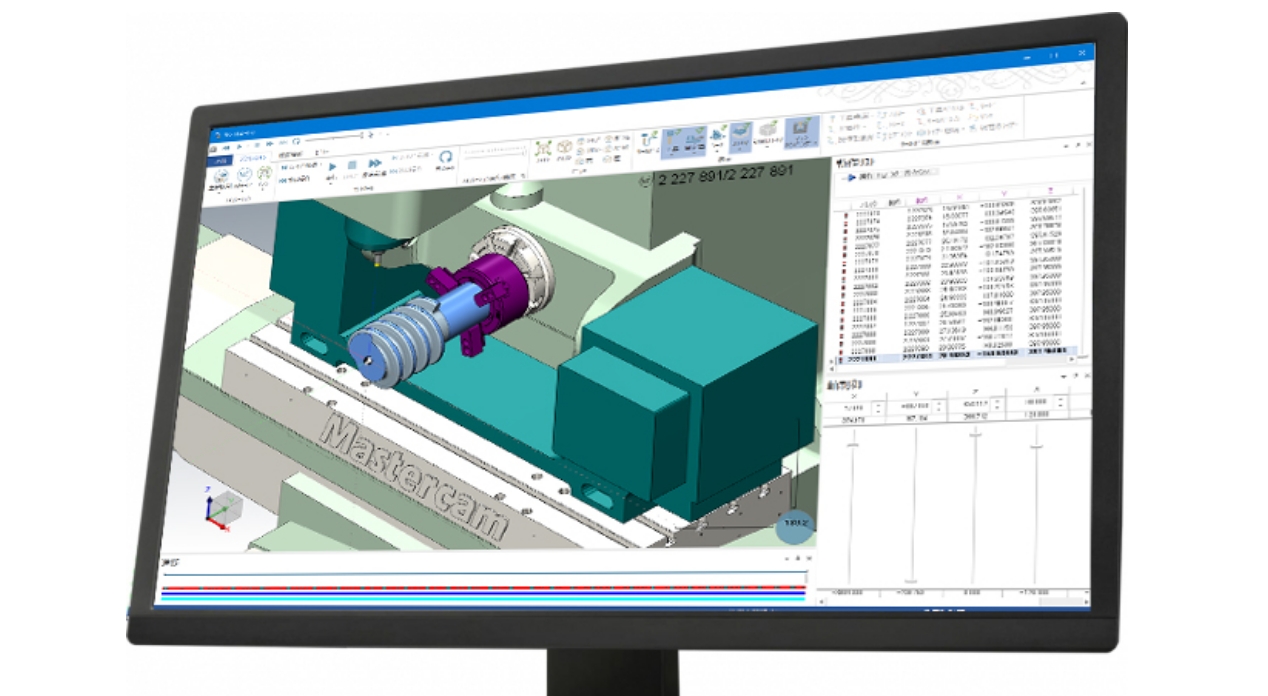Click the move counter 2 227 891/2 227 891
Image resolution: width=1268 pixels, height=696 pixels.
click(725, 175)
